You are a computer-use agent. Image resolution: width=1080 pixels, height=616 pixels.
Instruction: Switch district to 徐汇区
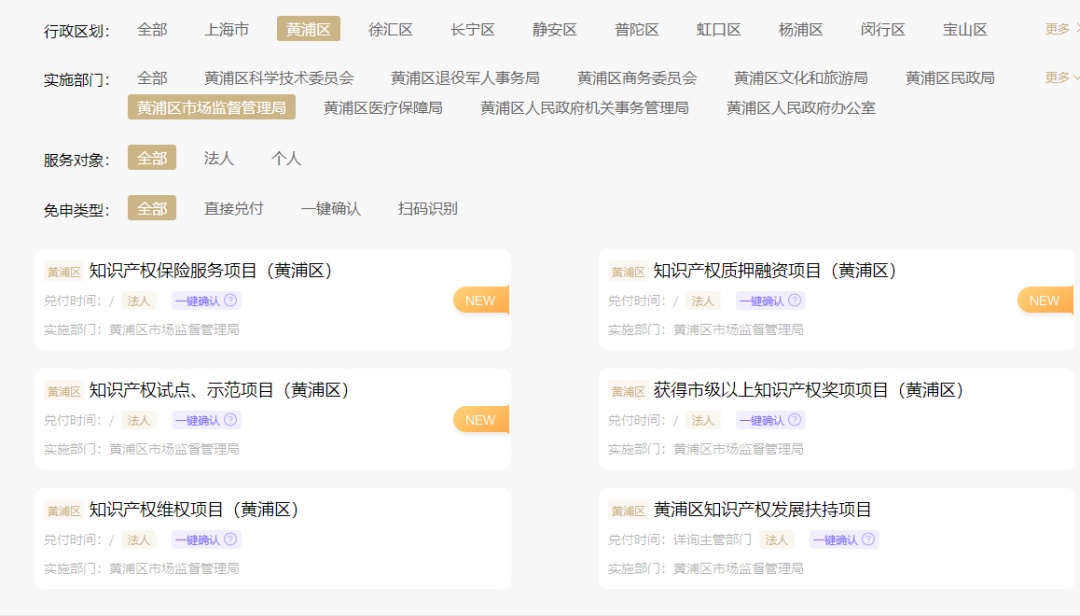point(390,29)
